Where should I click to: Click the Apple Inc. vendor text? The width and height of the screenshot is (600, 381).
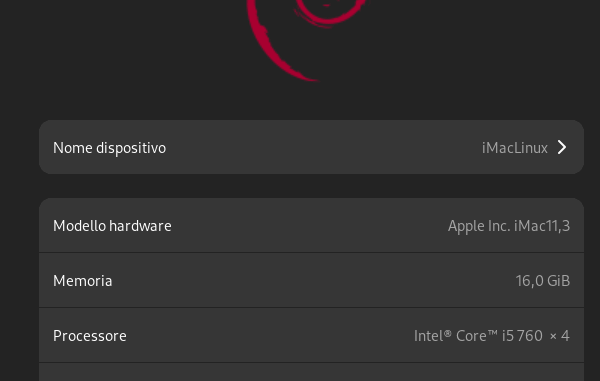[479, 226]
